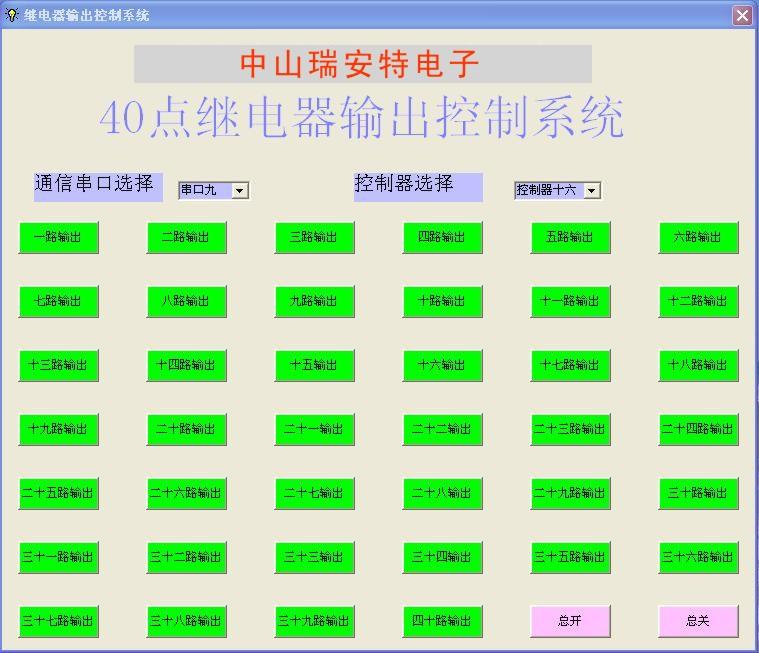Toggle the 三路输出 relay button
Viewport: 759px width, 653px height.
(315, 237)
